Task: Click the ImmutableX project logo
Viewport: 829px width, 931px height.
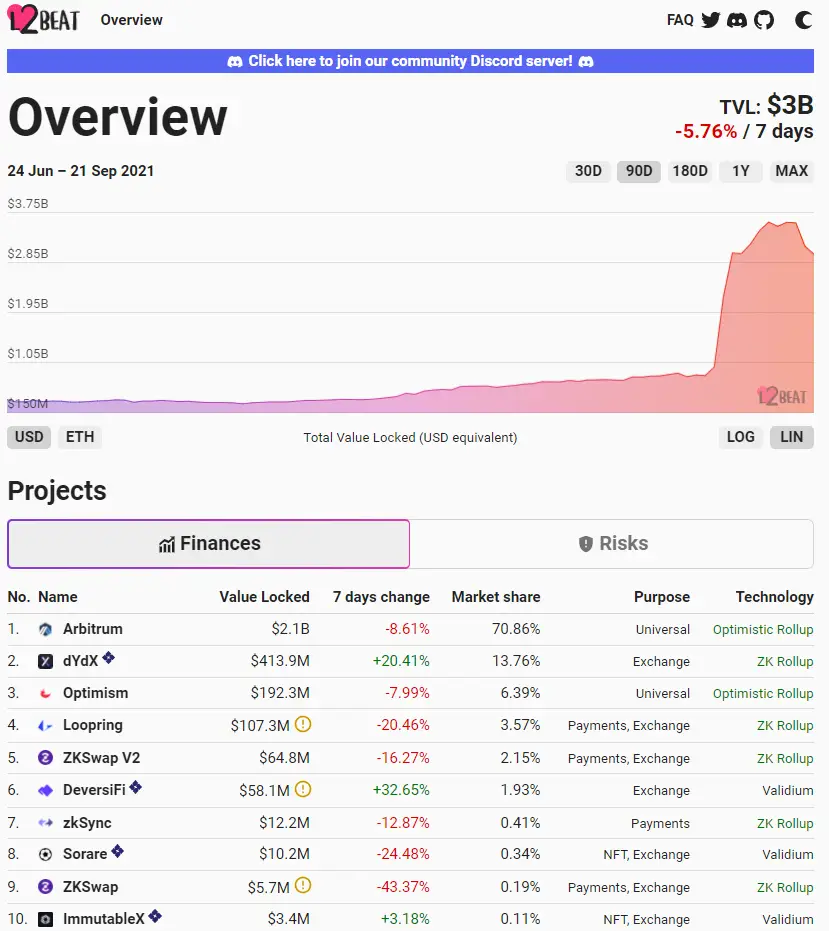Action: tap(45, 919)
